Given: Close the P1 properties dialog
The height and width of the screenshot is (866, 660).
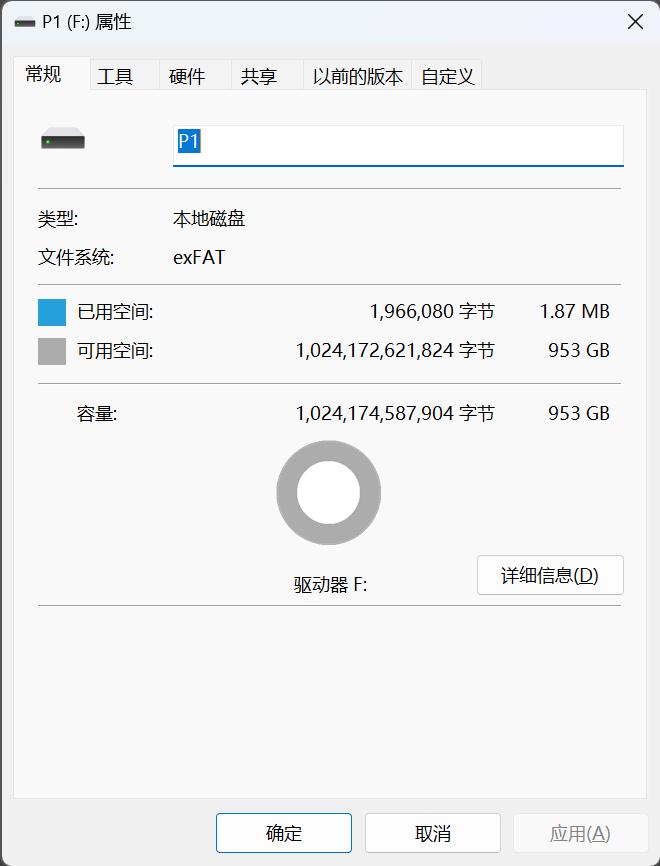Looking at the screenshot, I should [x=633, y=21].
